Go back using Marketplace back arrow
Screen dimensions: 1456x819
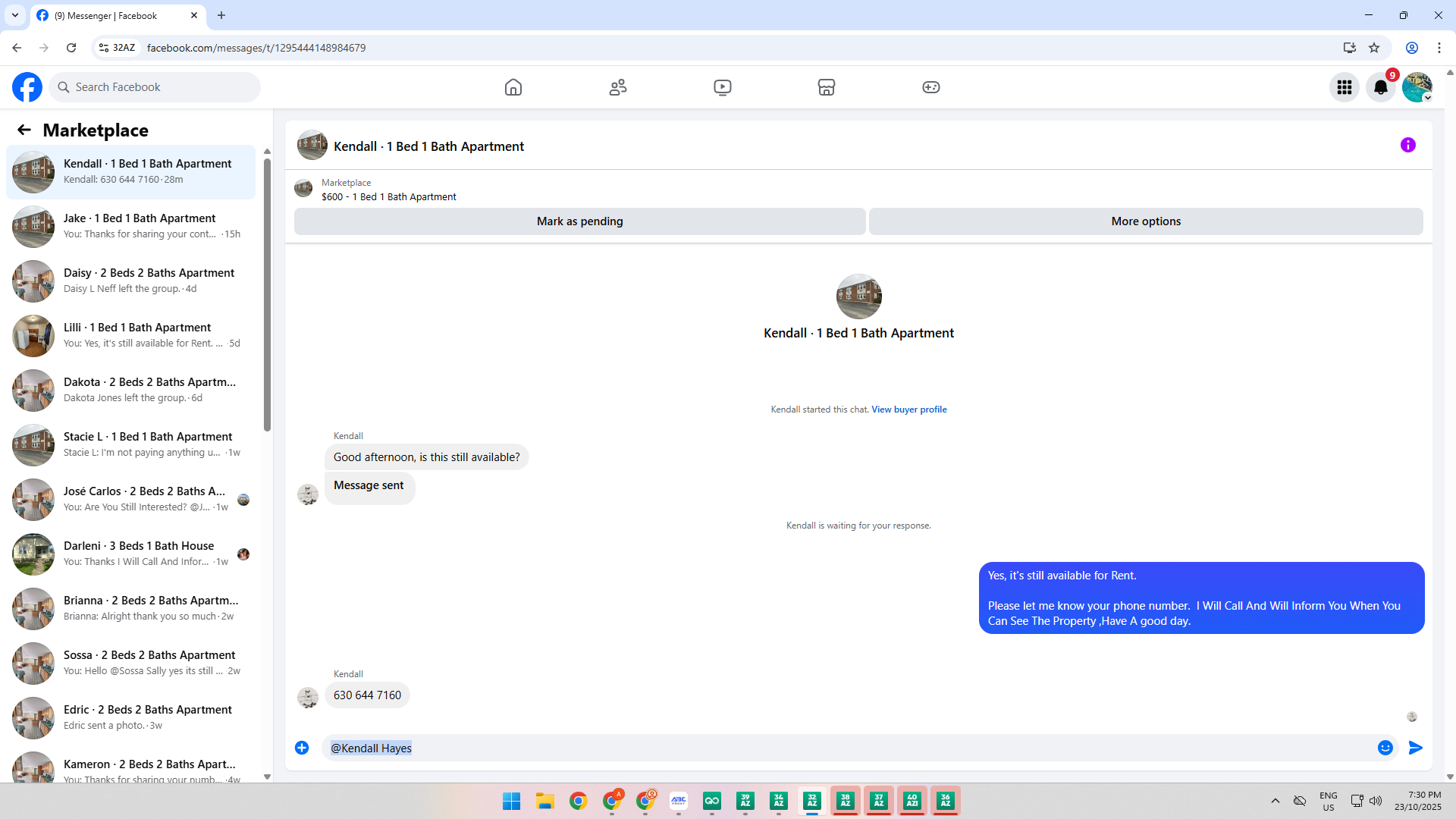(24, 130)
